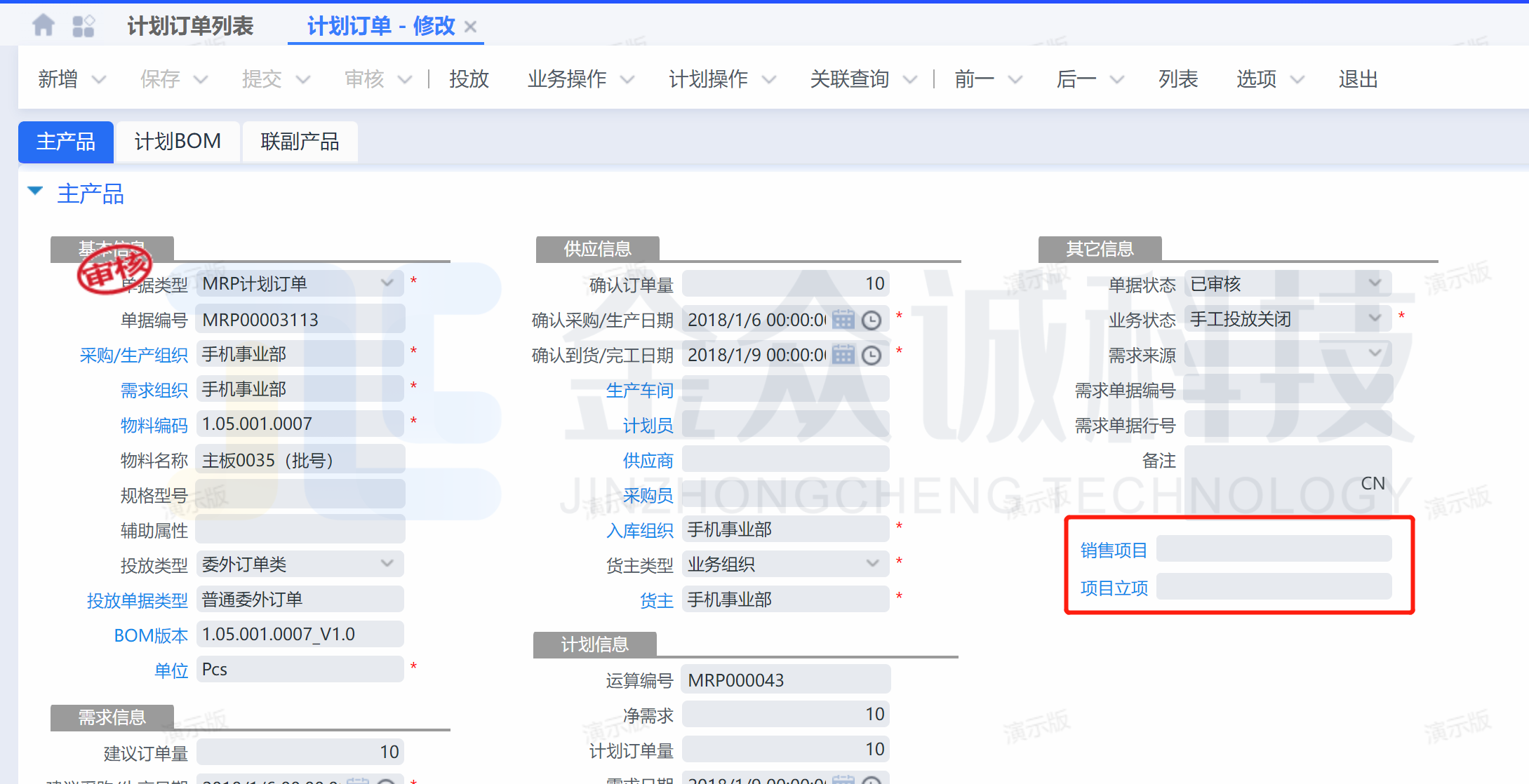This screenshot has height=784, width=1529.
Task: Click the 投放 toolbar button
Action: [469, 79]
